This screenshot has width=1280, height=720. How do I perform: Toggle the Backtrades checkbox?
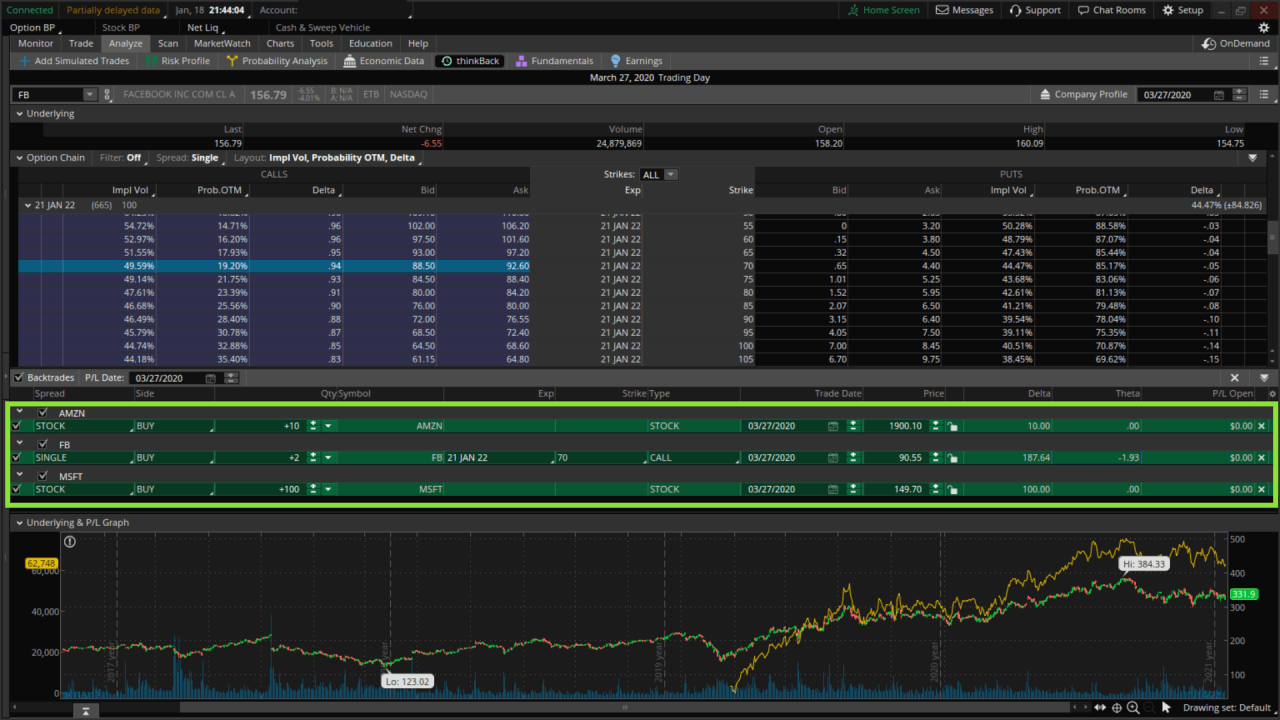18,377
